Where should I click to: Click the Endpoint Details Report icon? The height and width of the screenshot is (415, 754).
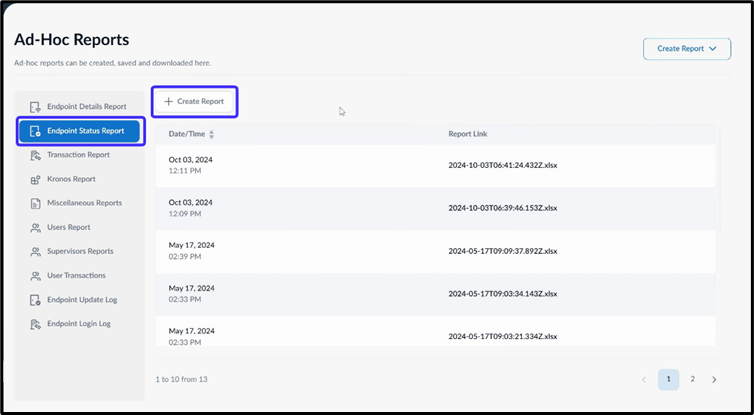[x=35, y=107]
